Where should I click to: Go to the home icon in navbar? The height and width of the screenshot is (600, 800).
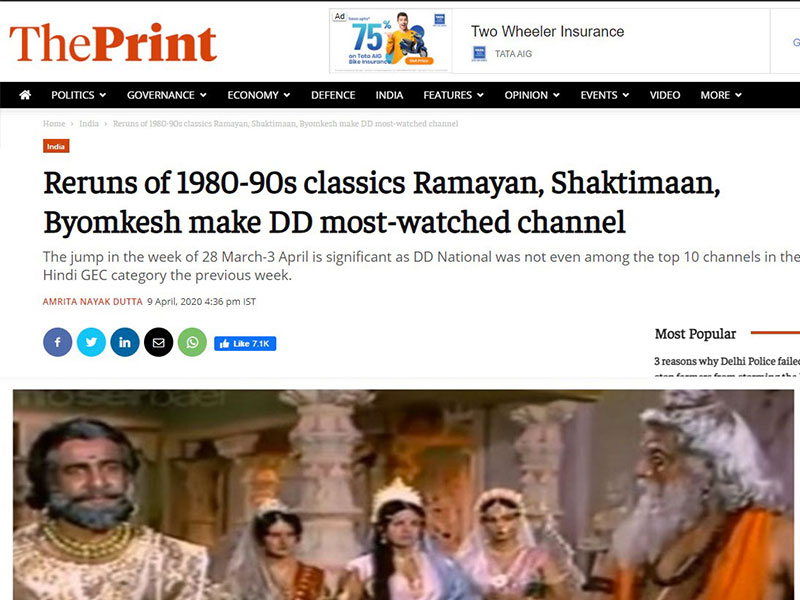point(25,95)
